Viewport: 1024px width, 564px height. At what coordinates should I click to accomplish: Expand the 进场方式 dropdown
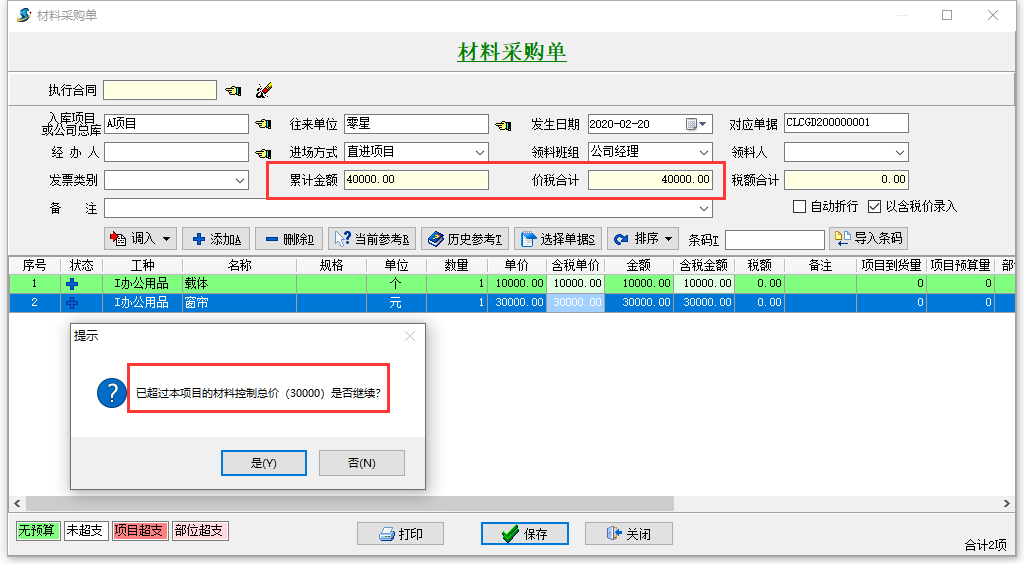[480, 152]
